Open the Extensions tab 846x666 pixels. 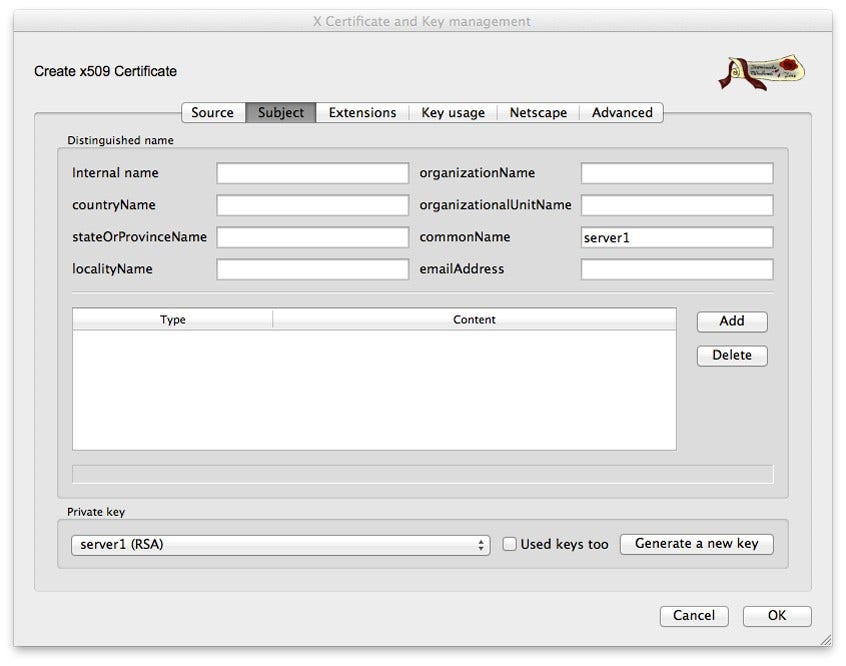[x=362, y=112]
